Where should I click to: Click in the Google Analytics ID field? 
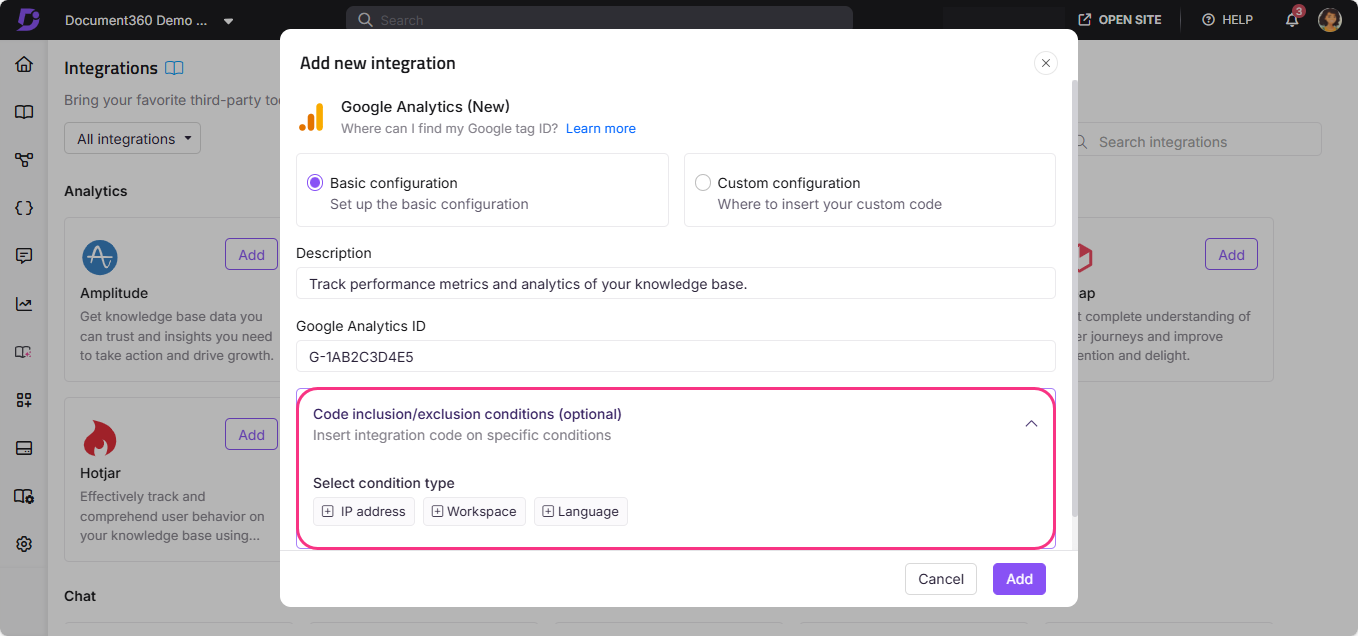[675, 356]
